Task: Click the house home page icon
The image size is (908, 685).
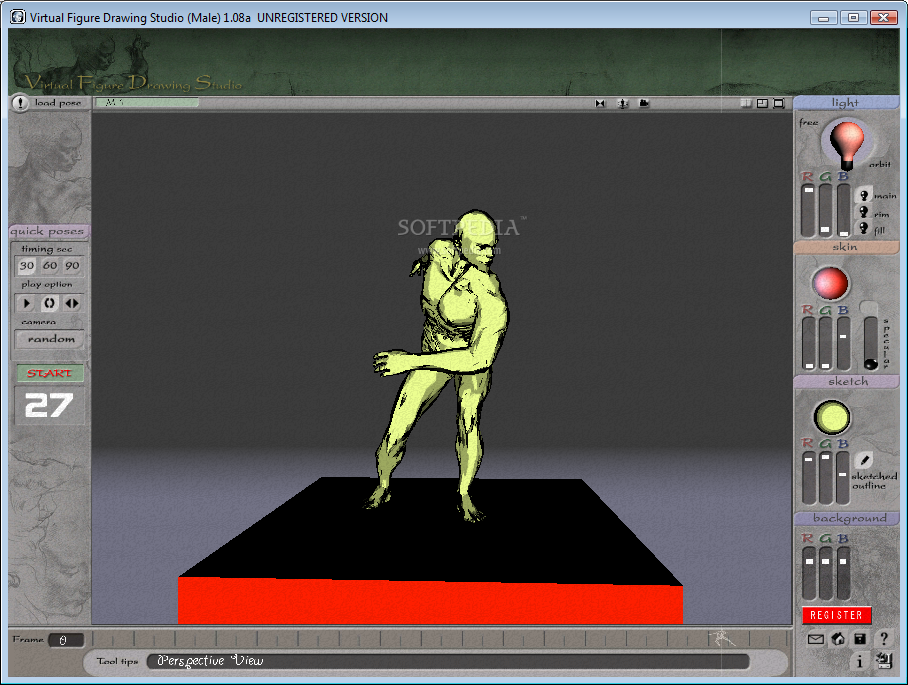Action: [838, 639]
